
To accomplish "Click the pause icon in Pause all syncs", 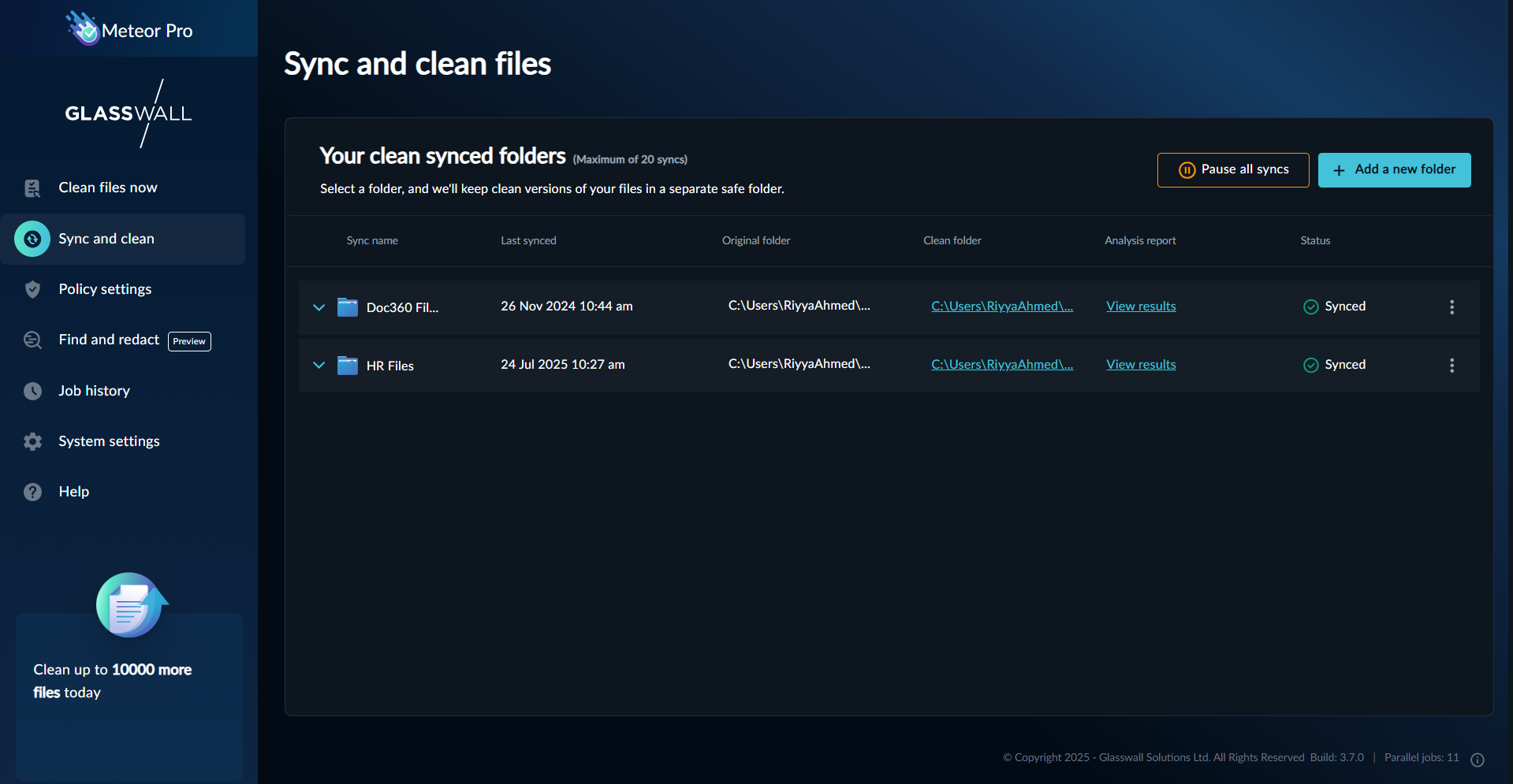I will (x=1187, y=170).
